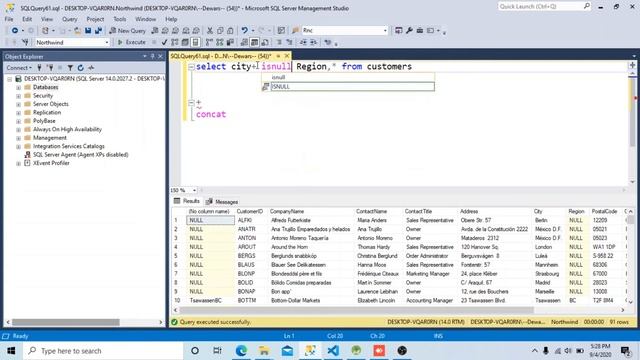This screenshot has width=640, height=360.
Task: Expand the Management node
Action: [18, 138]
